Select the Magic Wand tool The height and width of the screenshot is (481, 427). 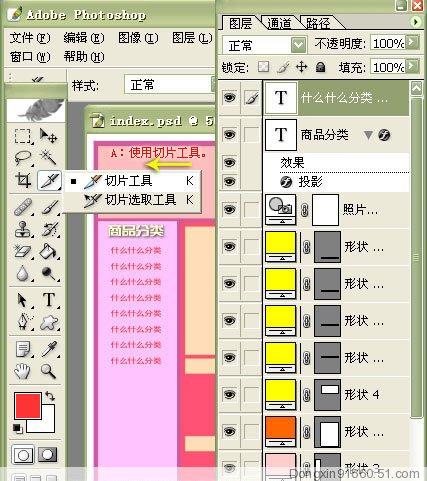pos(49,158)
